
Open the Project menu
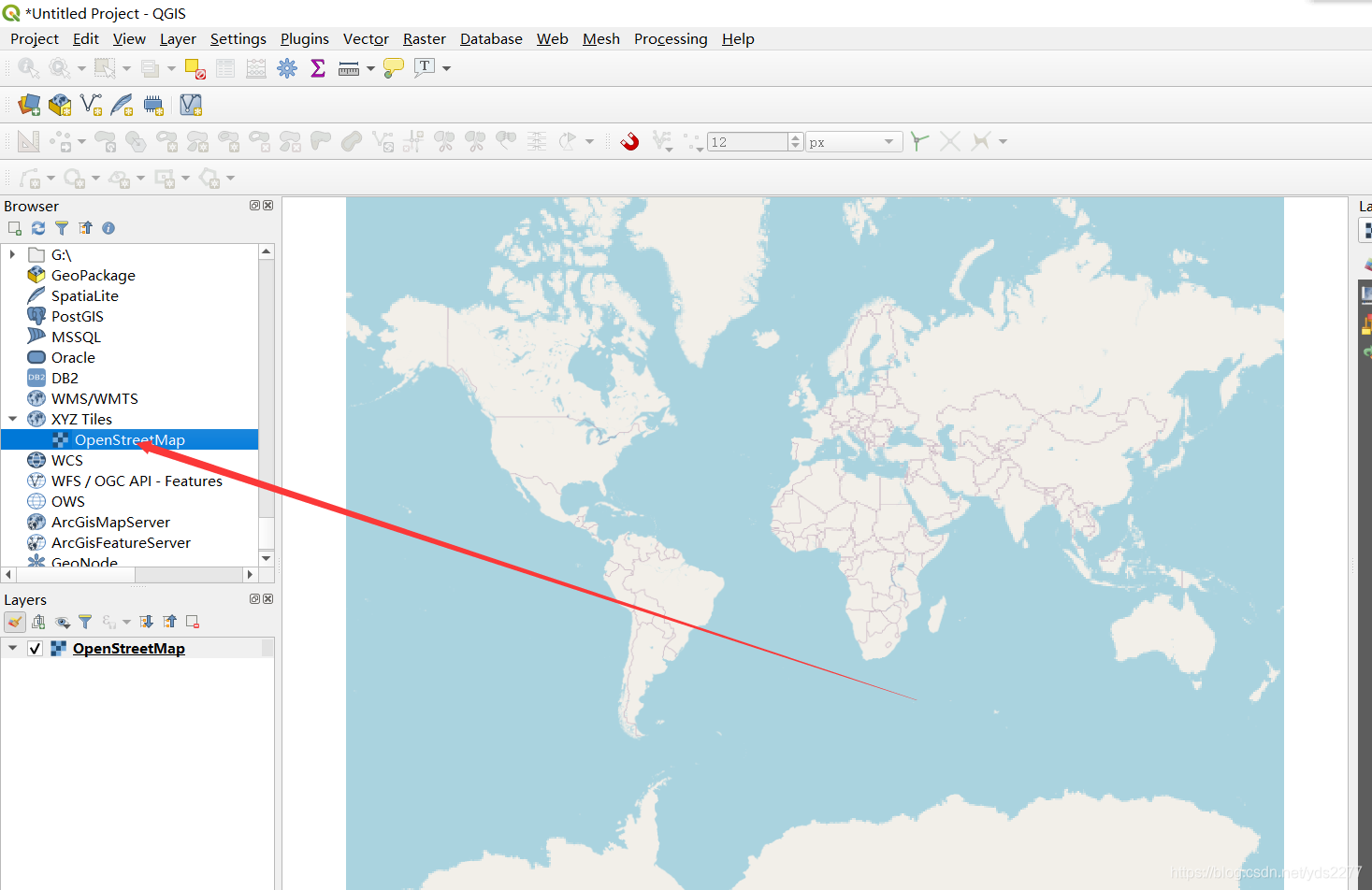click(x=35, y=38)
